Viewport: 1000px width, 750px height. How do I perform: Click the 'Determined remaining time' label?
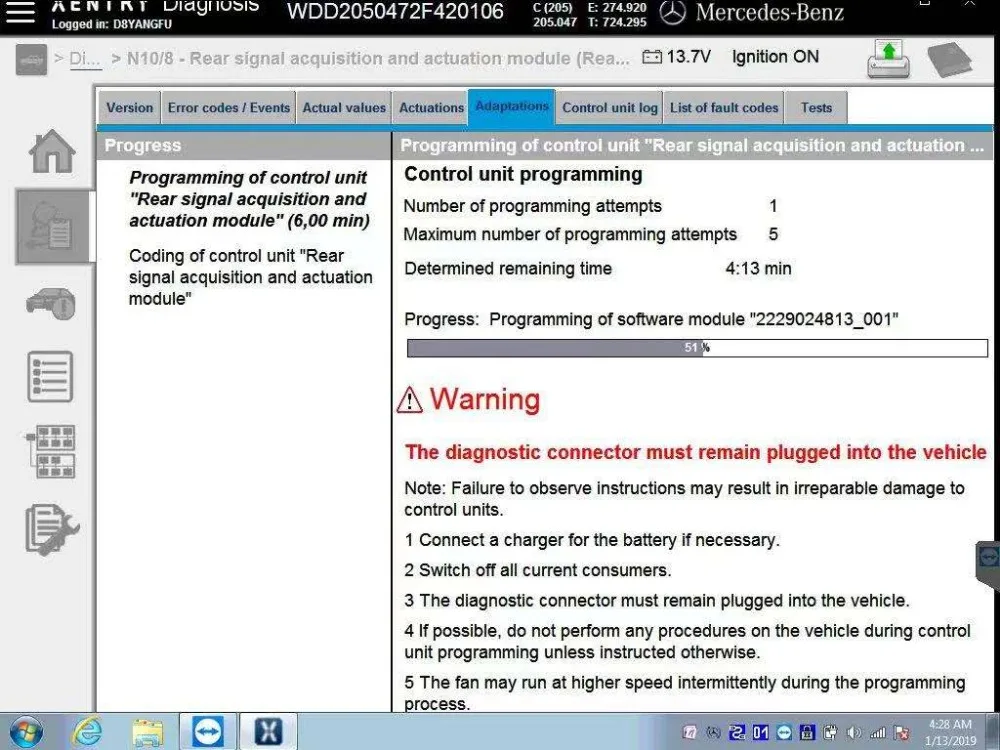click(508, 268)
